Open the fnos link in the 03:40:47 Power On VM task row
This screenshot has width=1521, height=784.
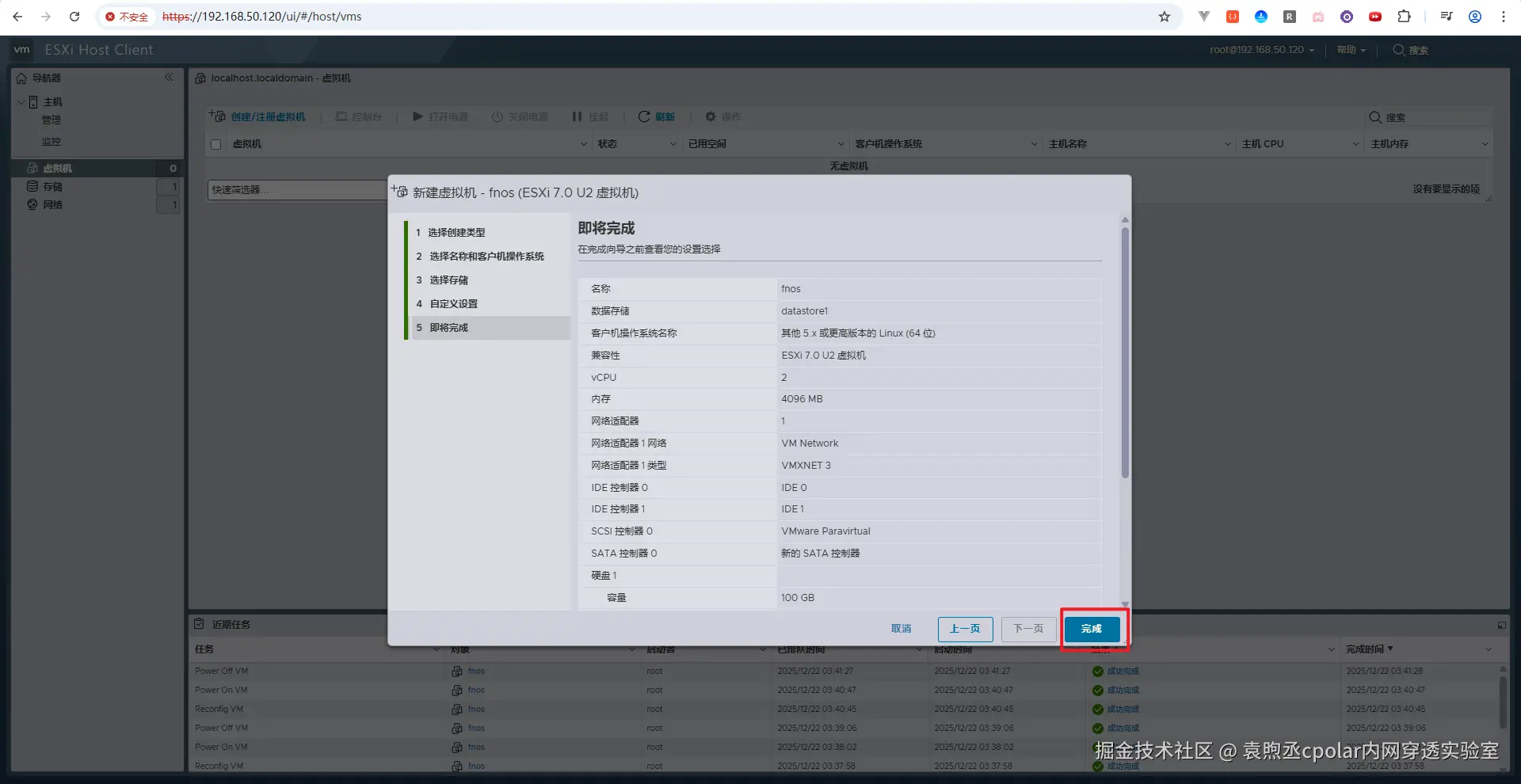tap(476, 691)
